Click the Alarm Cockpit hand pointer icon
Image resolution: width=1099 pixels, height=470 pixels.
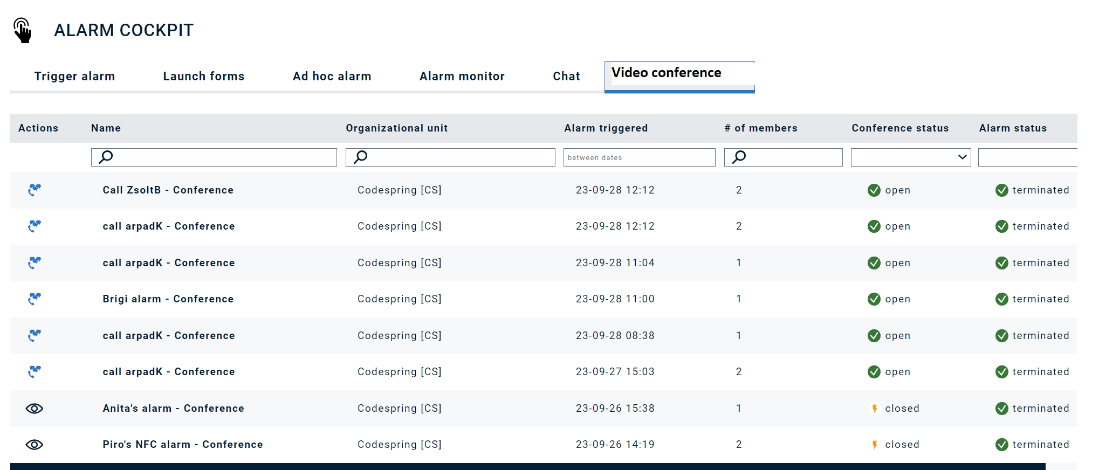coord(23,31)
